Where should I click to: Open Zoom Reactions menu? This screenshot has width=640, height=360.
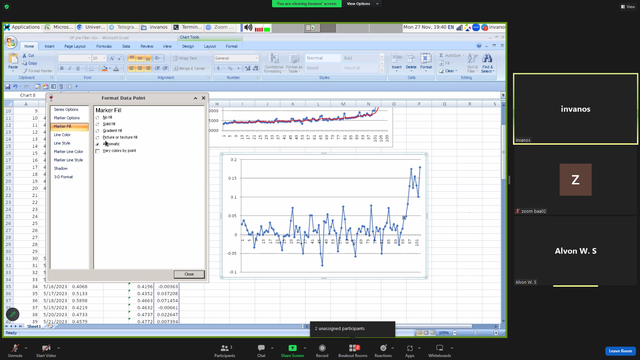click(383, 351)
